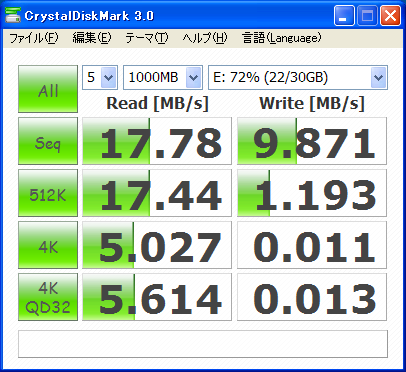Select the 4K write value 0.011
The height and width of the screenshot is (372, 406).
point(312,245)
